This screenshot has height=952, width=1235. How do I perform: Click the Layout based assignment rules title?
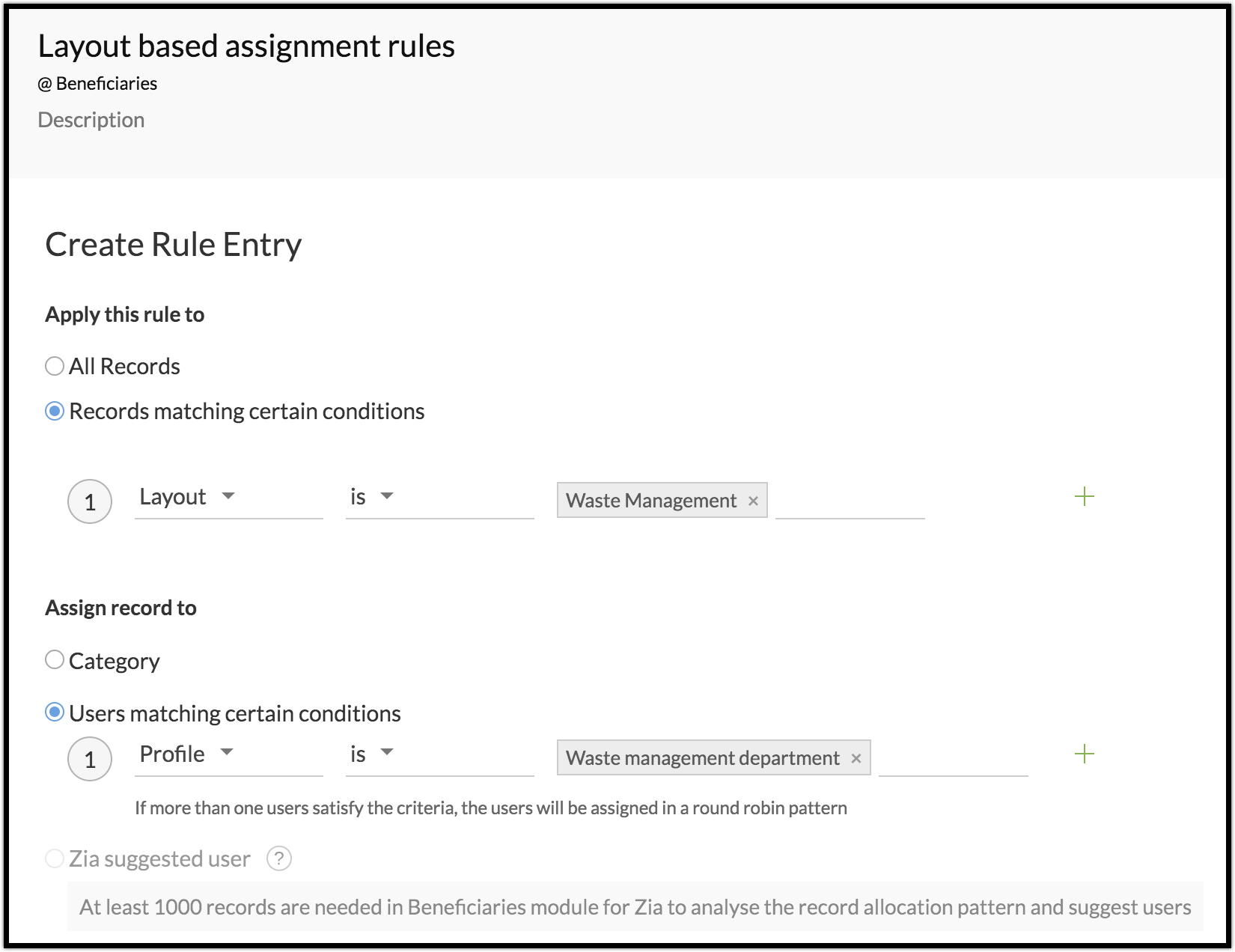point(246,46)
